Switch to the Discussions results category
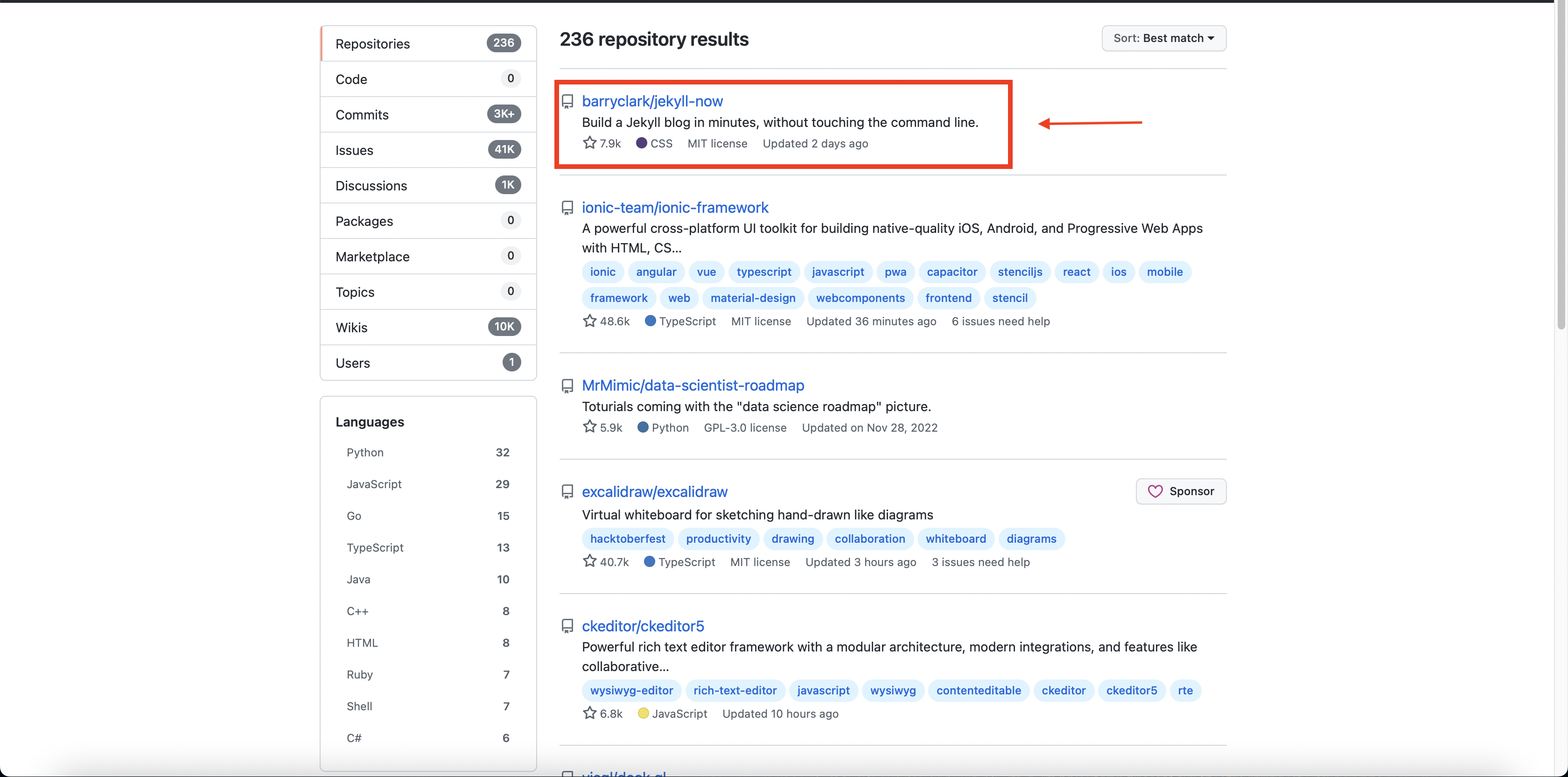The height and width of the screenshot is (777, 1568). click(428, 186)
